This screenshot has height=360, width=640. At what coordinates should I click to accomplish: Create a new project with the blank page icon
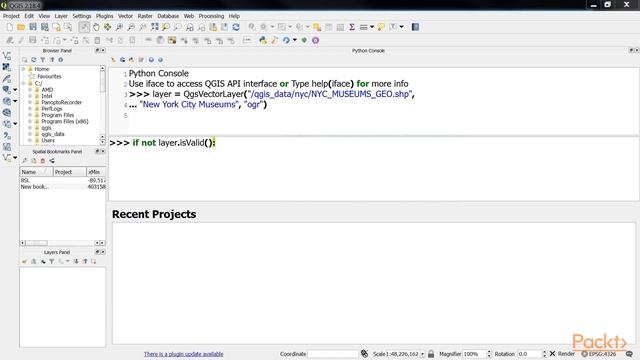[9, 27]
